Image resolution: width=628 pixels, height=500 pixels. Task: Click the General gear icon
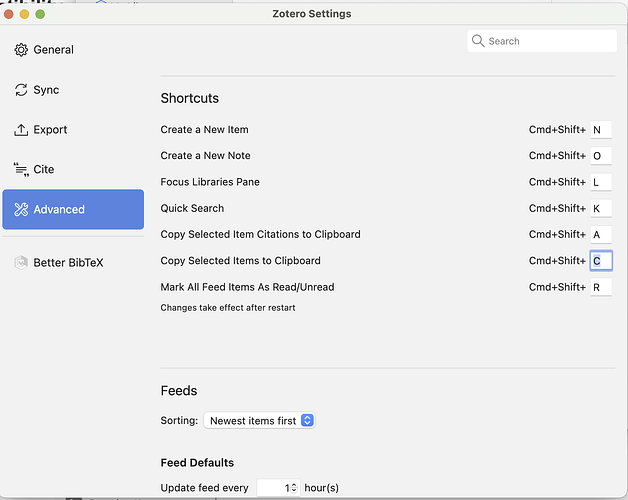(x=21, y=50)
